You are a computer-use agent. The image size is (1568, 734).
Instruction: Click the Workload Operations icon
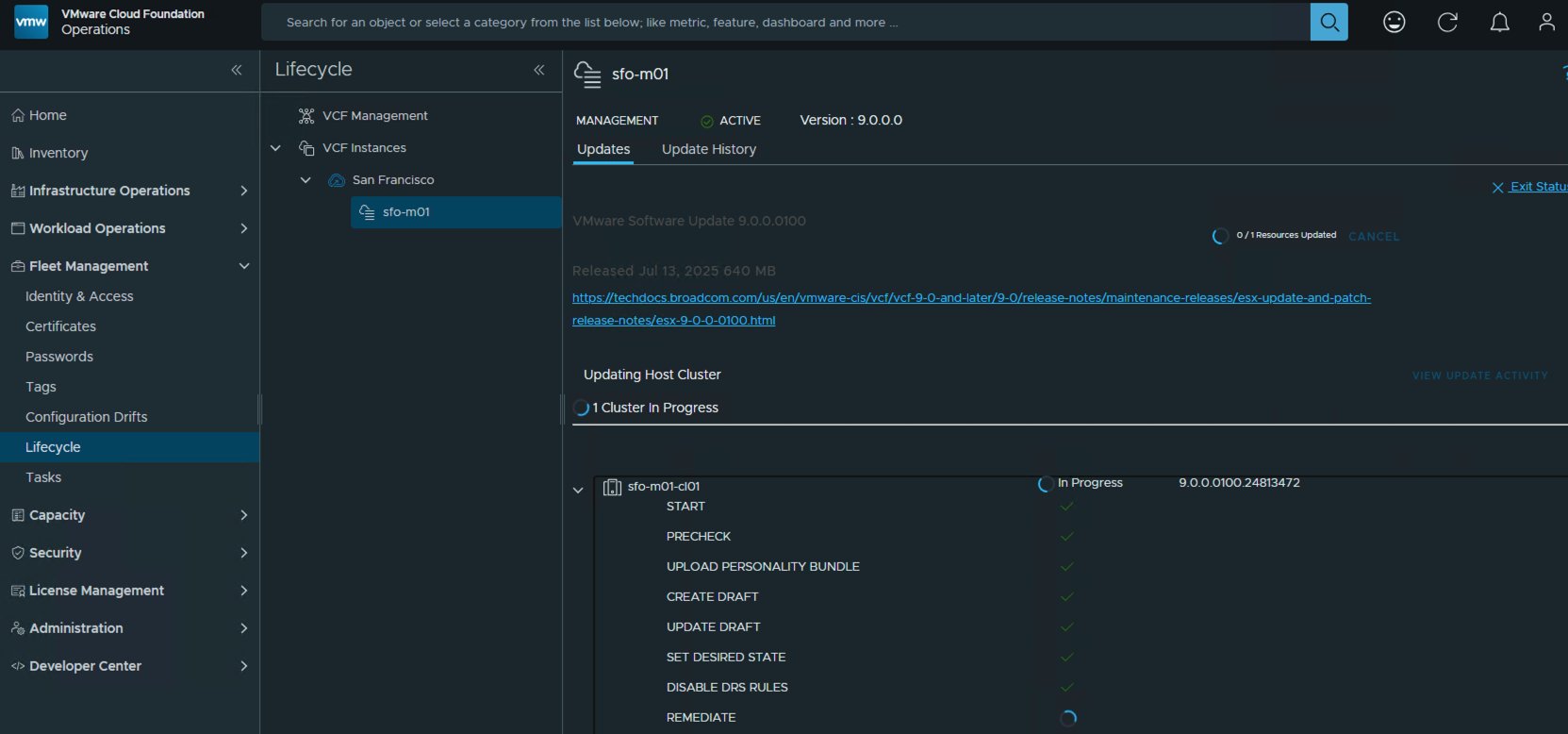(18, 228)
